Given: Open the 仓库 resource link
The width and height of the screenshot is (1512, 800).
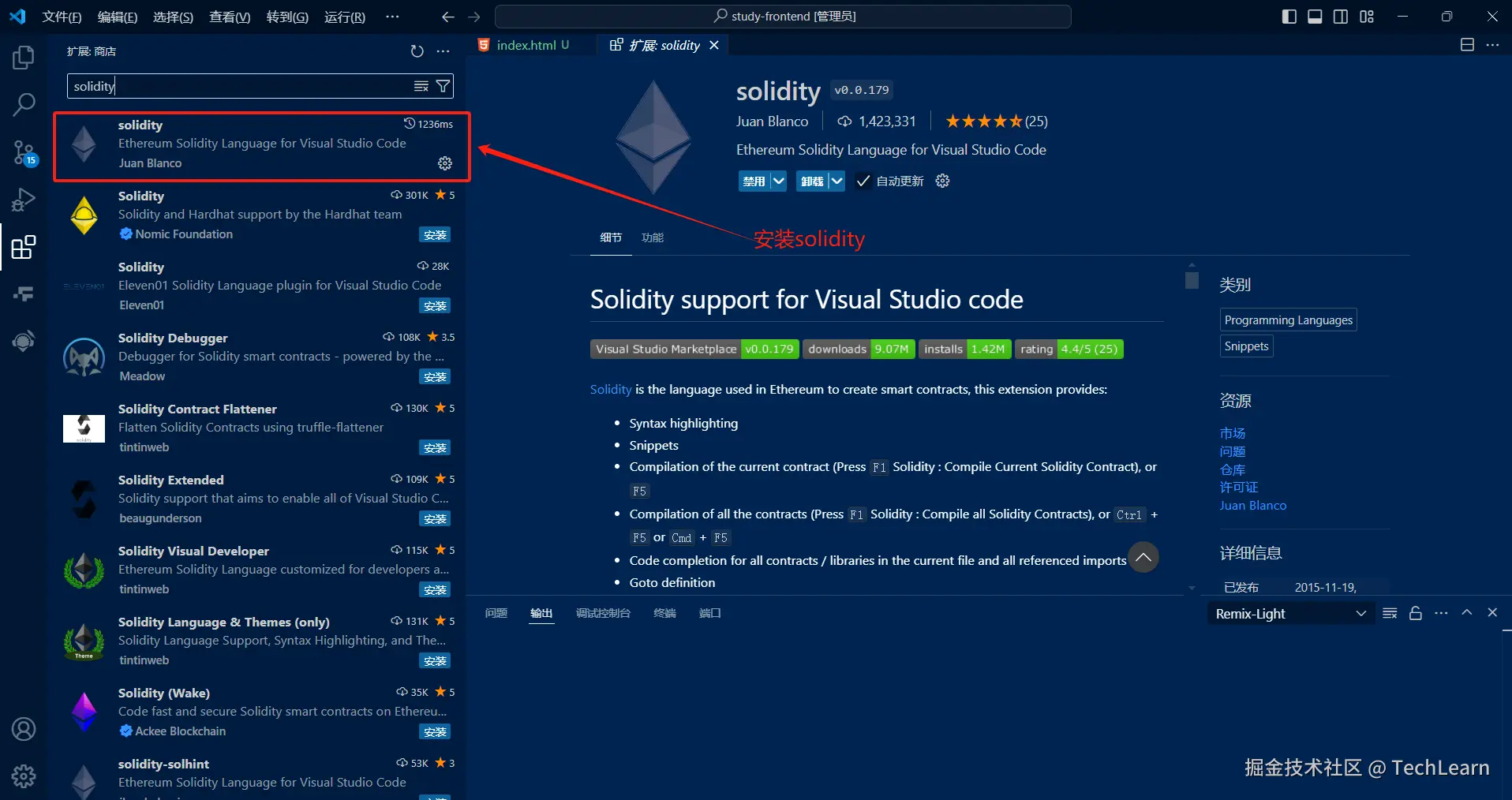Looking at the screenshot, I should 1233,469.
